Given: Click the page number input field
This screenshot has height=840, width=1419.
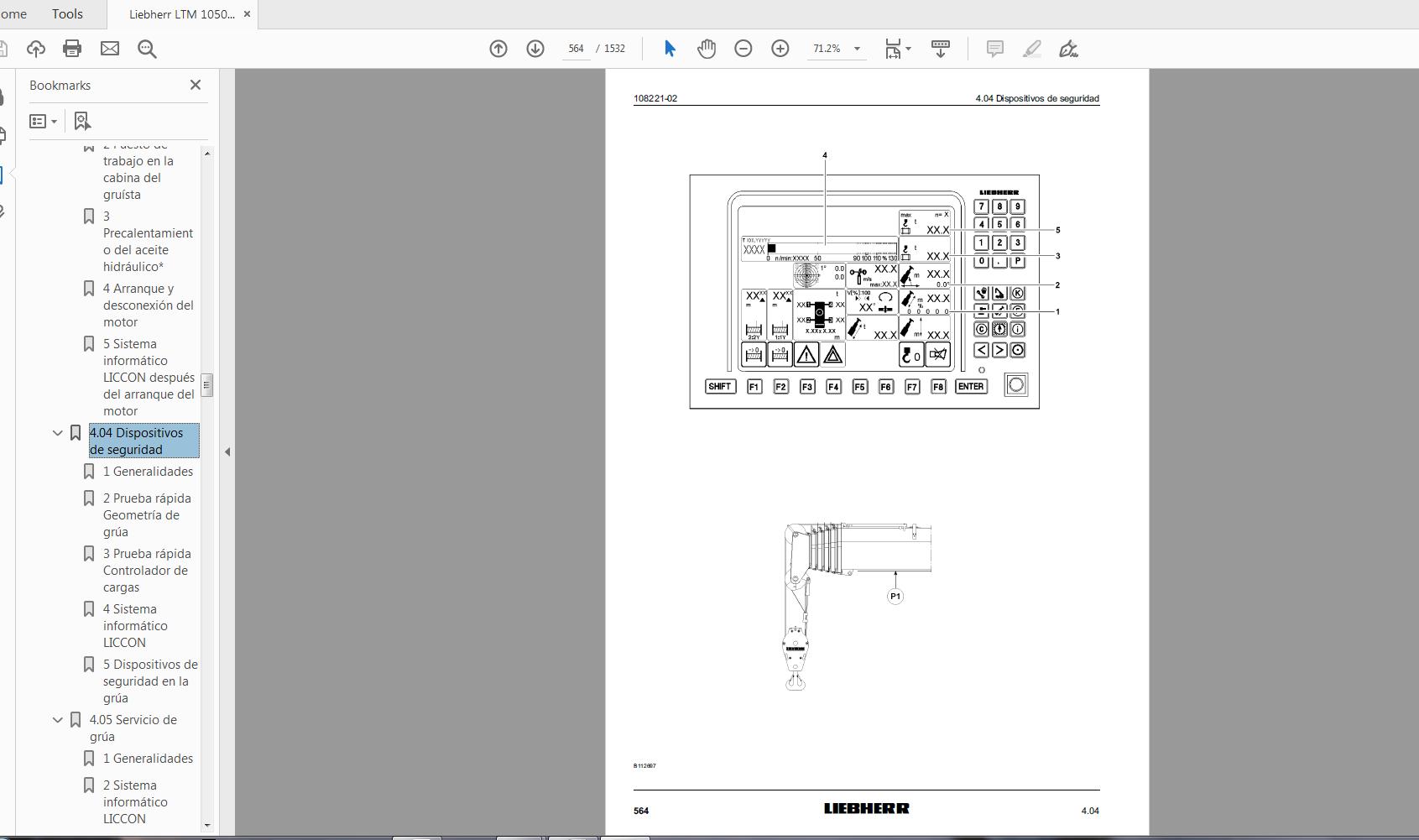Looking at the screenshot, I should [576, 49].
